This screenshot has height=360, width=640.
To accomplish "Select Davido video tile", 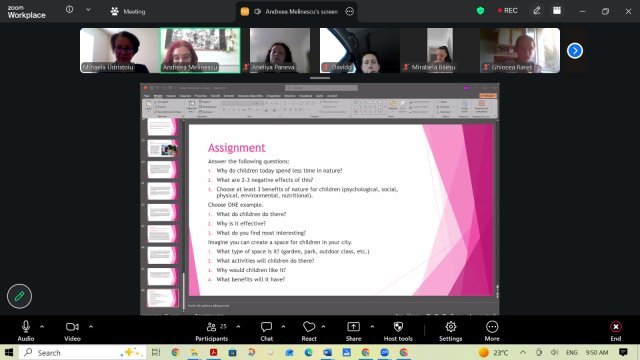I will tap(360, 51).
